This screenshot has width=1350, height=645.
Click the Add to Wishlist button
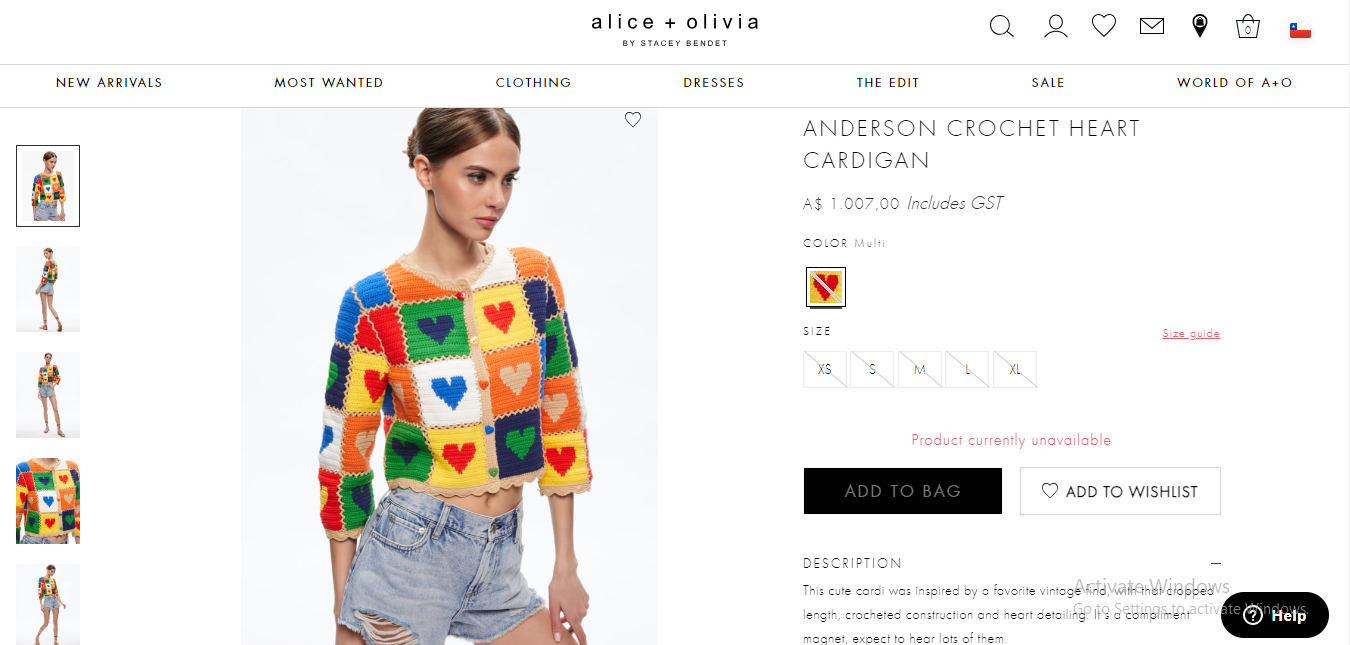tap(1120, 491)
